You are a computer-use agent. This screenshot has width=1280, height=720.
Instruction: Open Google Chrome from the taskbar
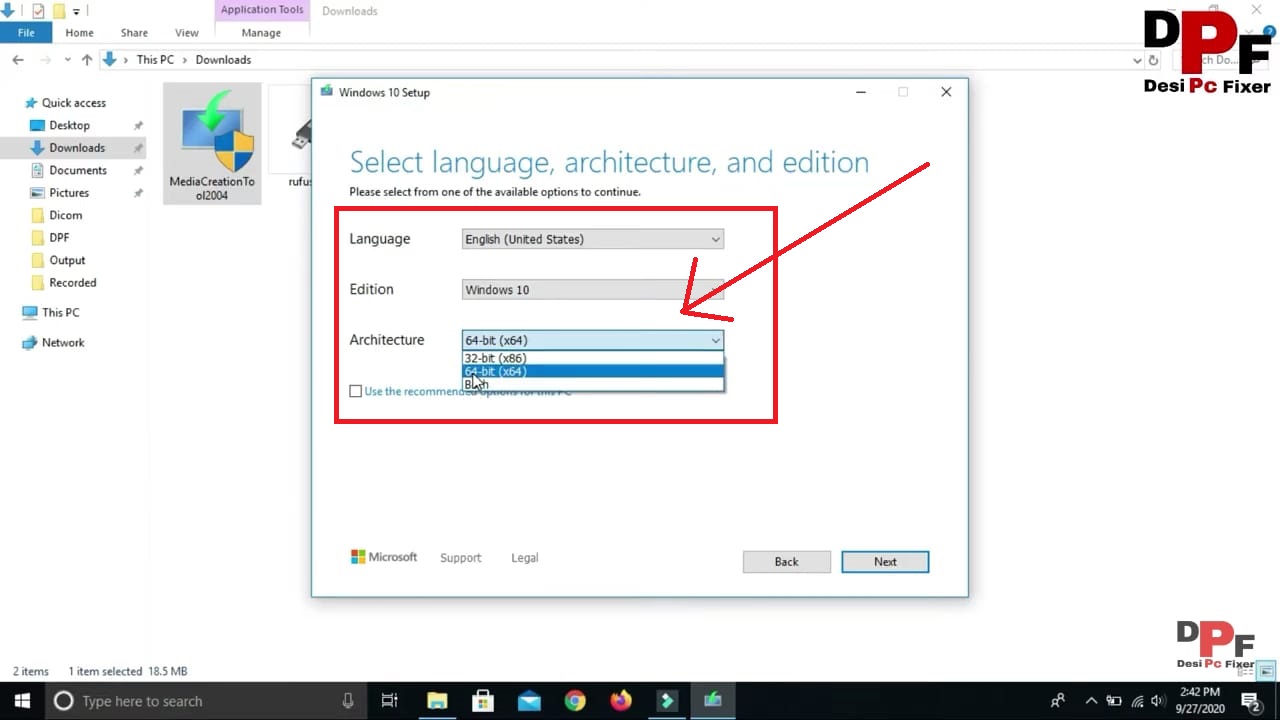575,701
